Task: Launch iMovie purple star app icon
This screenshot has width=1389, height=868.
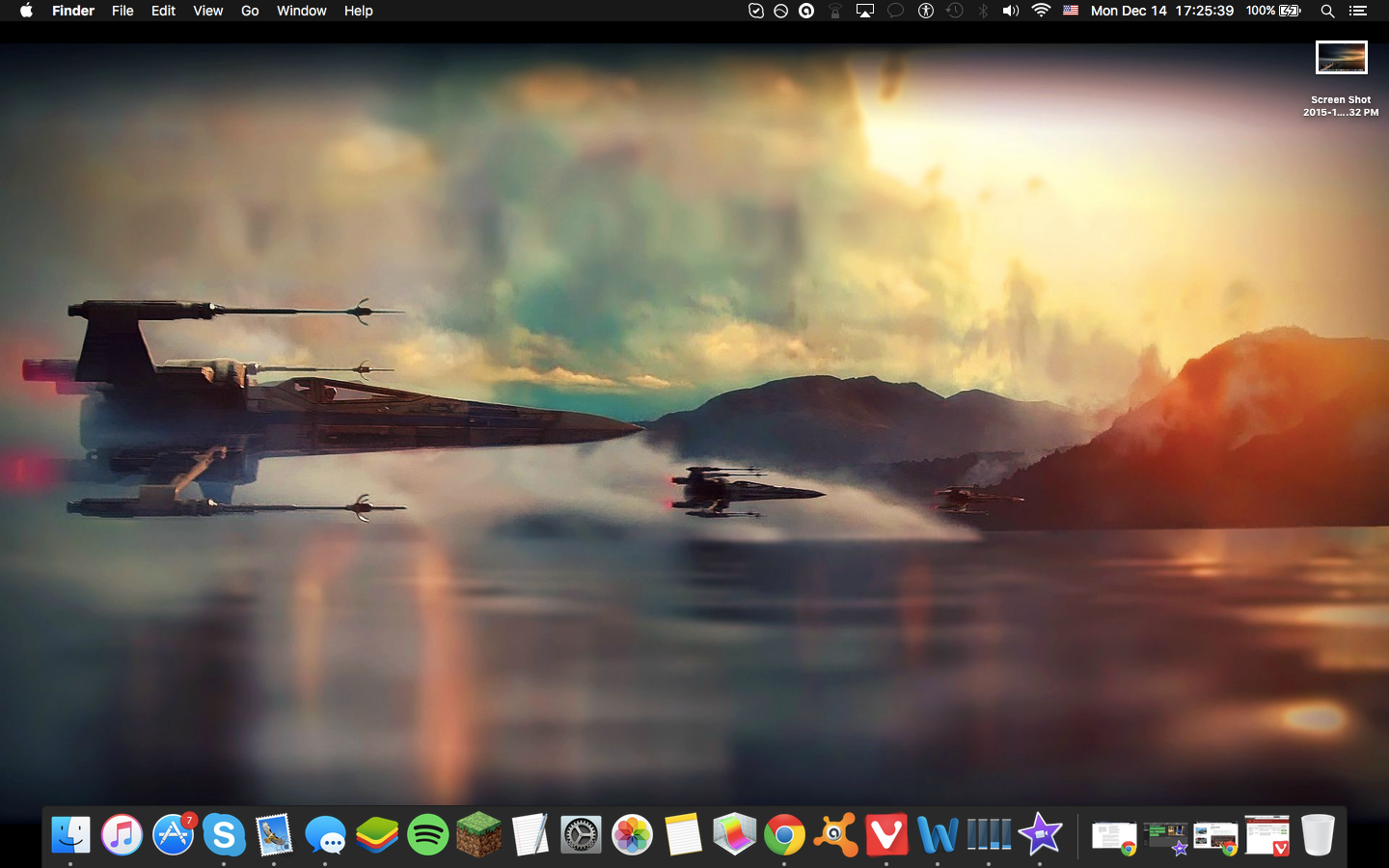Action: (1040, 834)
